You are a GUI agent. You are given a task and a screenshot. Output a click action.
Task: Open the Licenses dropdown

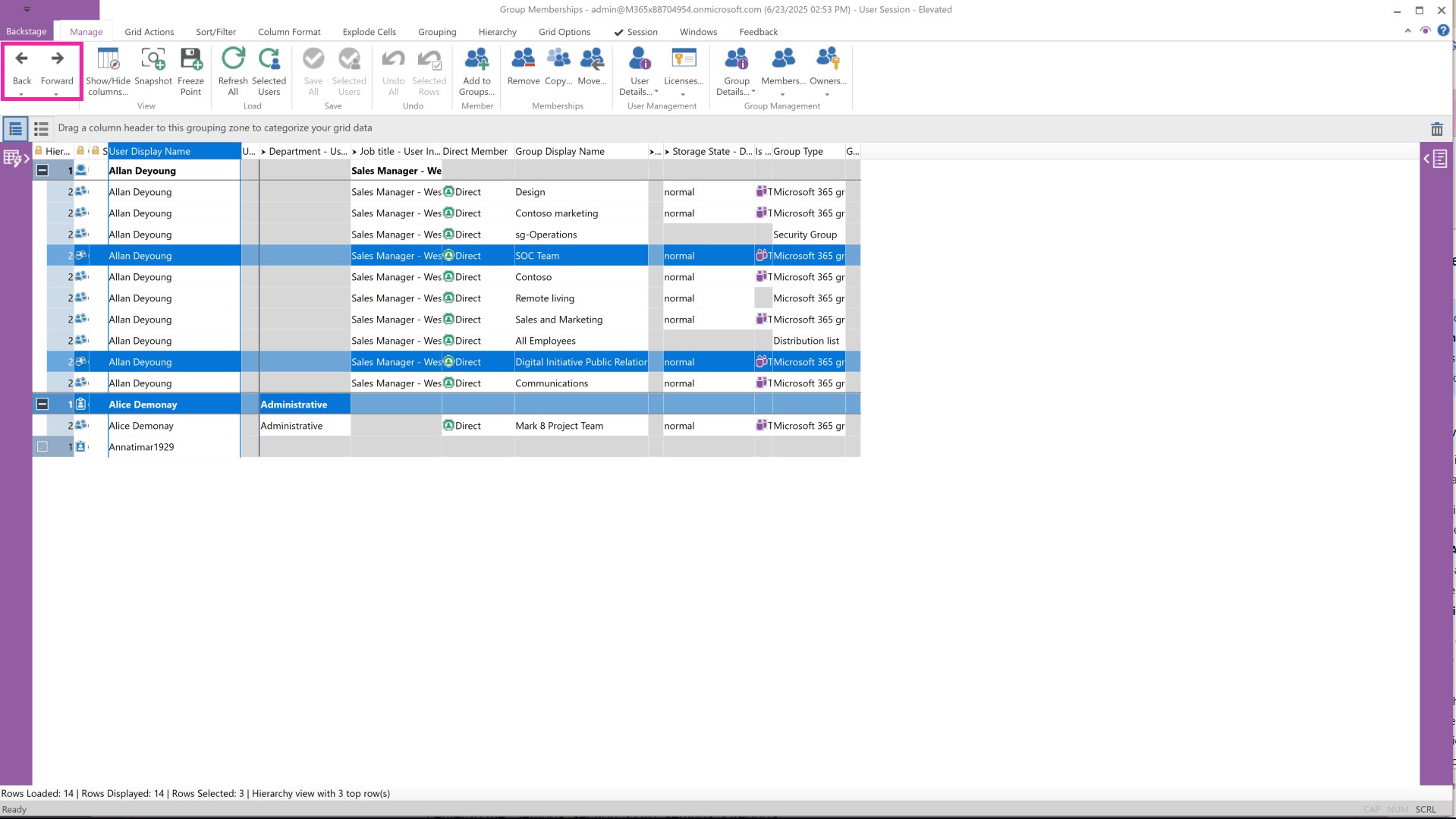pyautogui.click(x=683, y=70)
